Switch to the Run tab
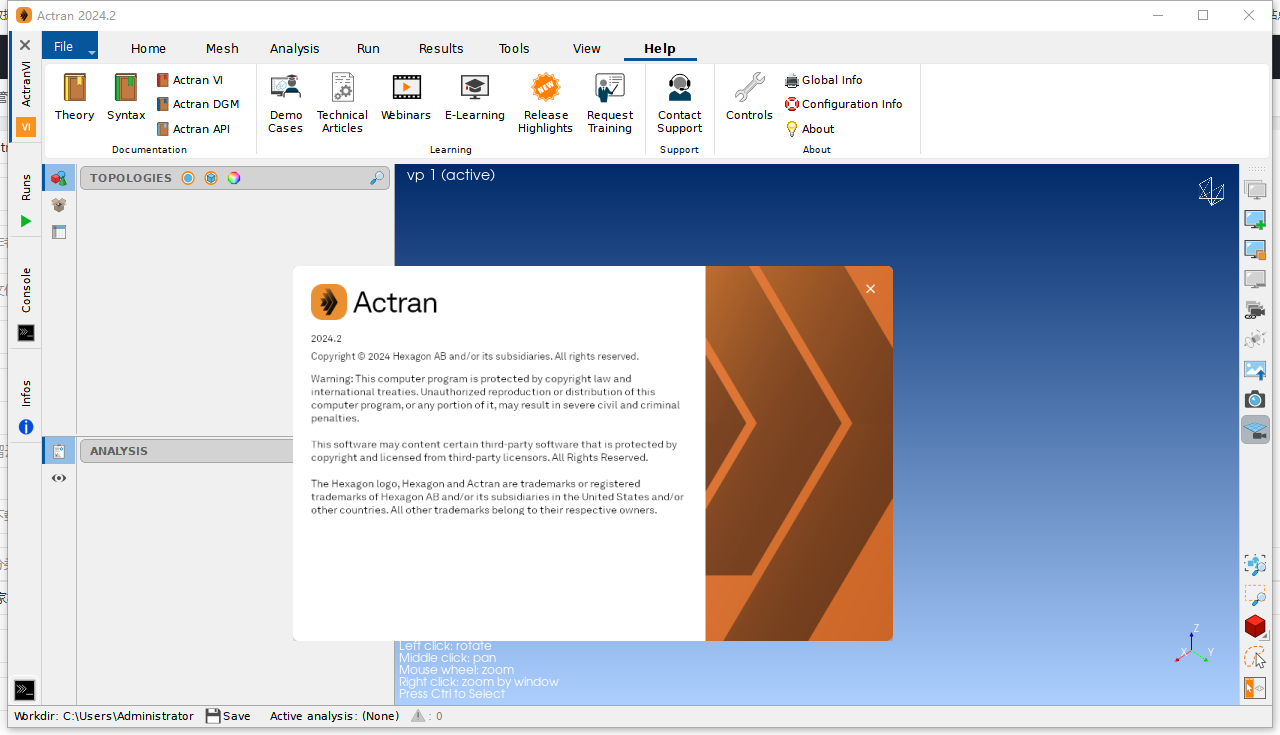The image size is (1280, 735). 368,48
